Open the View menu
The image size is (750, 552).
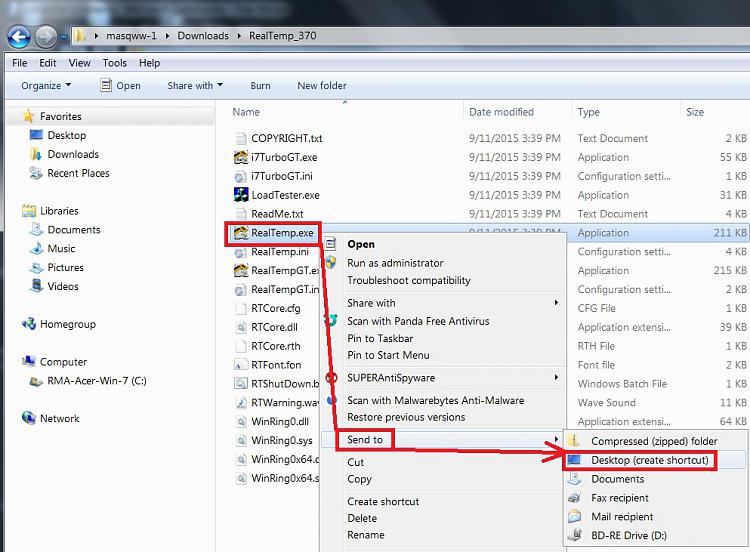[79, 63]
